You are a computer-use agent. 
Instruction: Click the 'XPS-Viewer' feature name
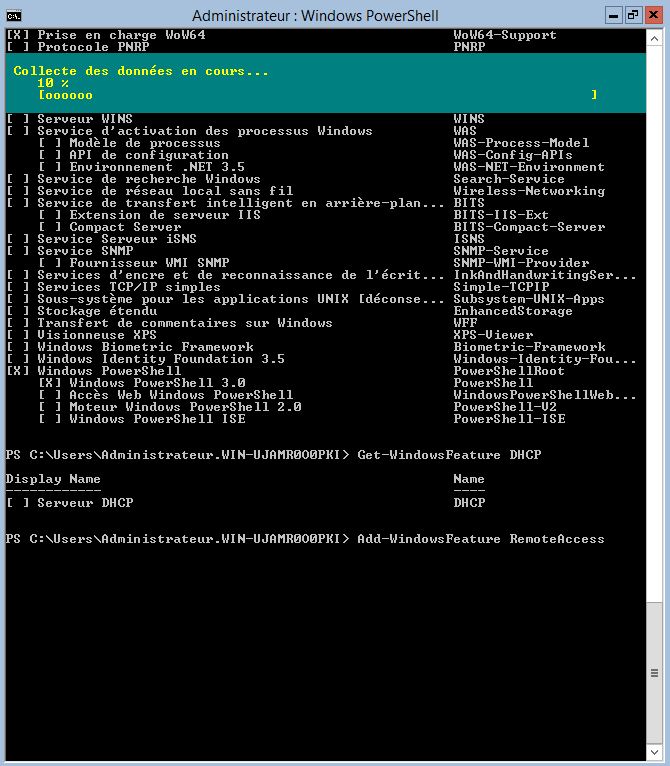(x=493, y=335)
